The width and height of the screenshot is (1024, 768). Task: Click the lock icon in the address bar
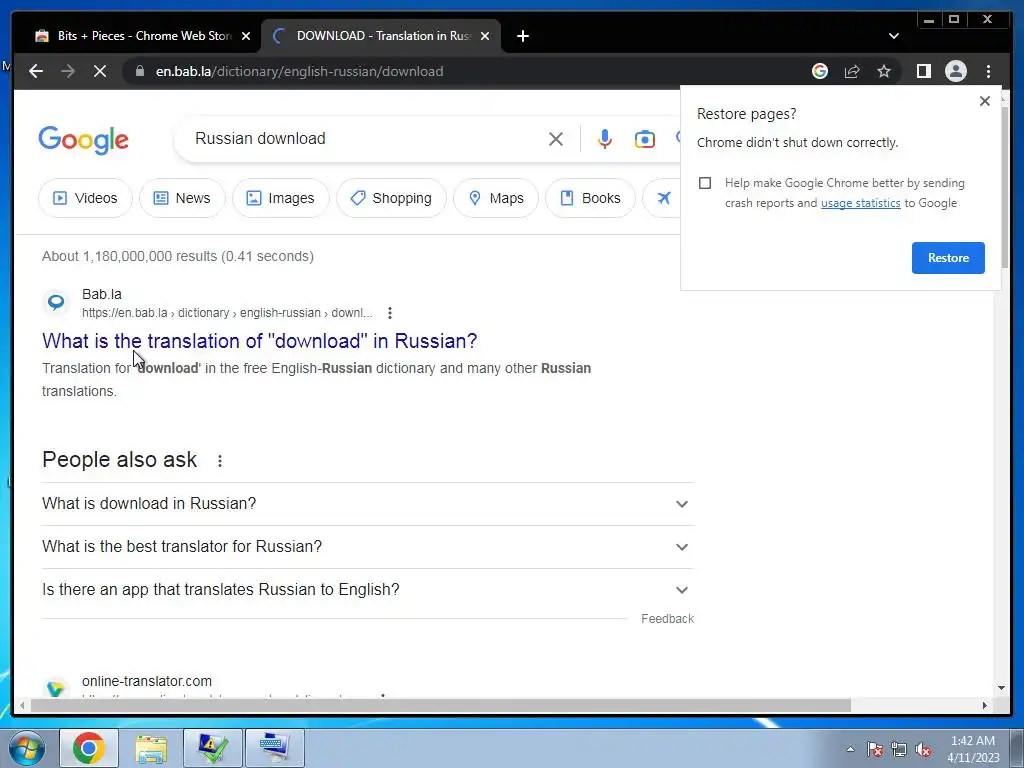point(140,71)
